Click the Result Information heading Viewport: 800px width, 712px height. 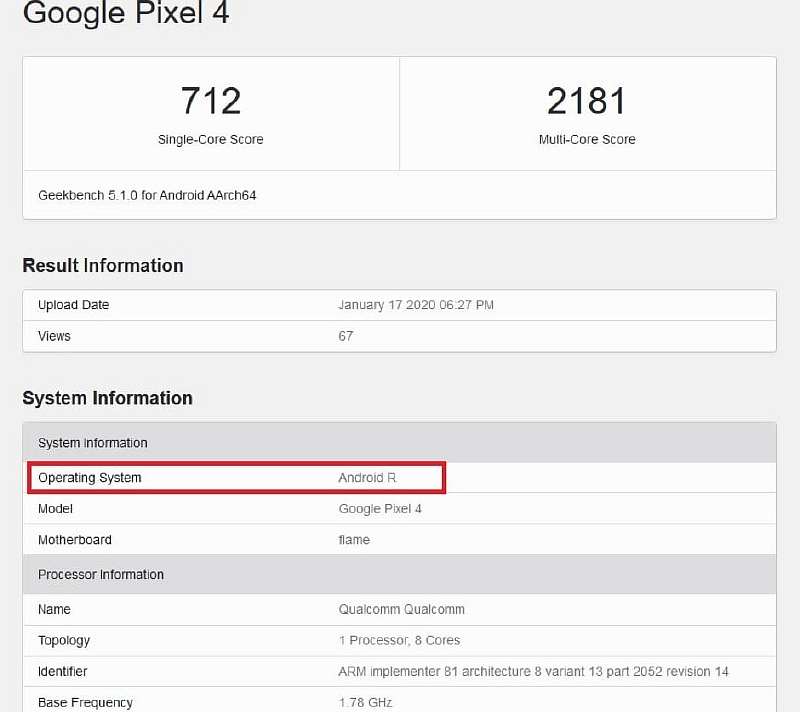(x=103, y=266)
